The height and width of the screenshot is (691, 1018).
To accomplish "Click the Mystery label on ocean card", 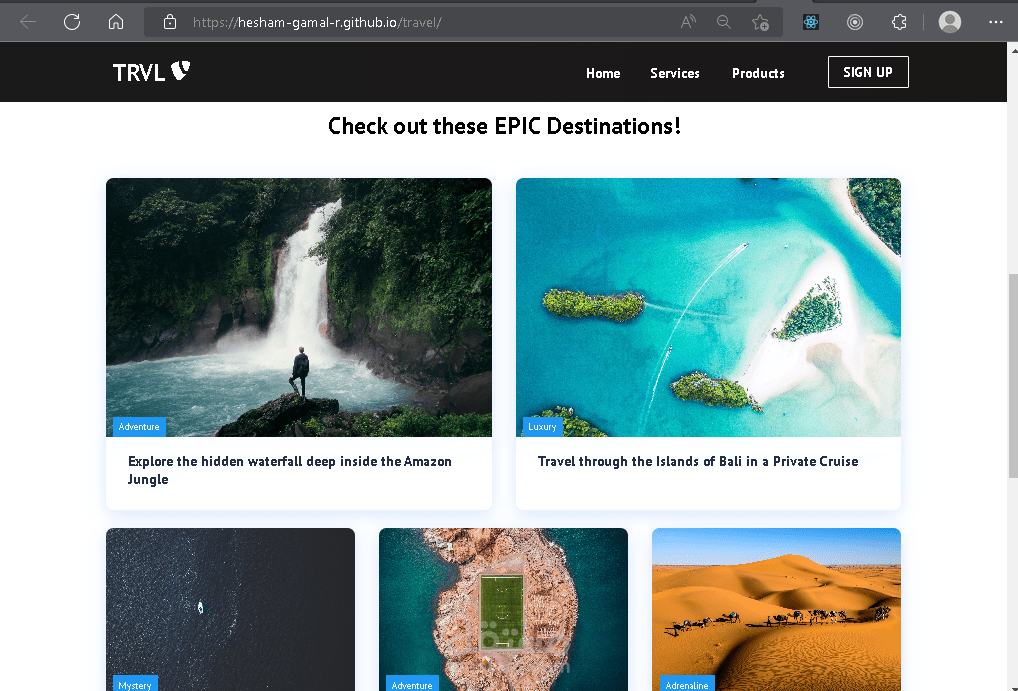I will pos(134,684).
